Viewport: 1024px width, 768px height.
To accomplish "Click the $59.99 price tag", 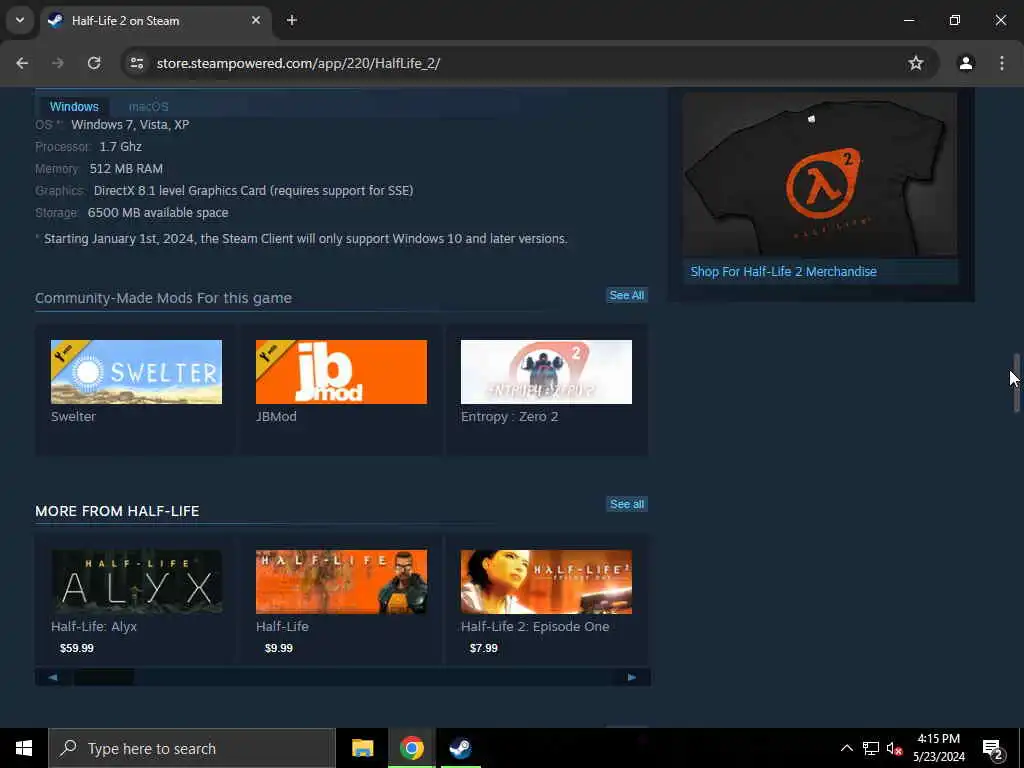I will click(76, 648).
